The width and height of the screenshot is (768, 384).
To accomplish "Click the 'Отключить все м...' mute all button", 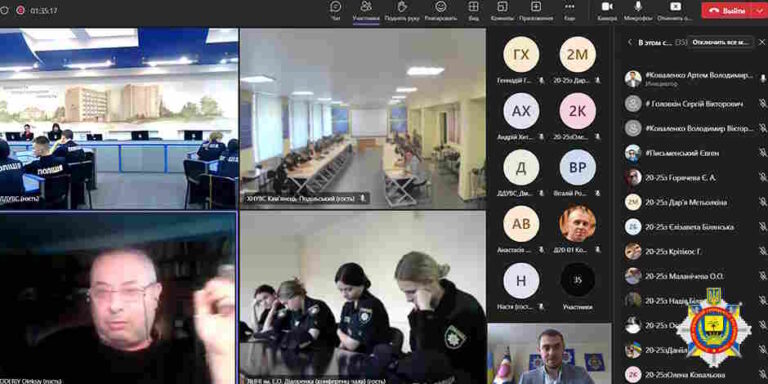I will (720, 42).
